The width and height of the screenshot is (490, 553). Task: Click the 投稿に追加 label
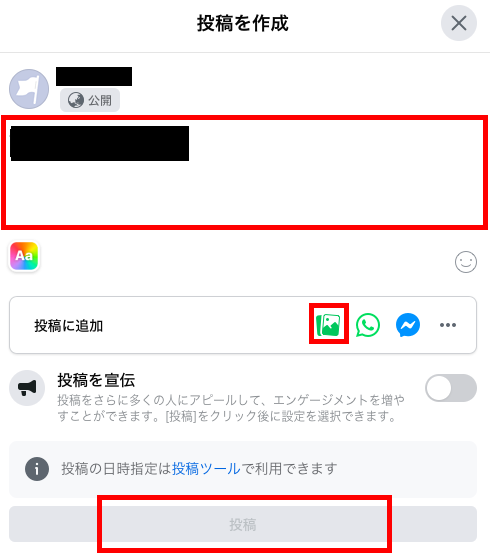pos(68,325)
